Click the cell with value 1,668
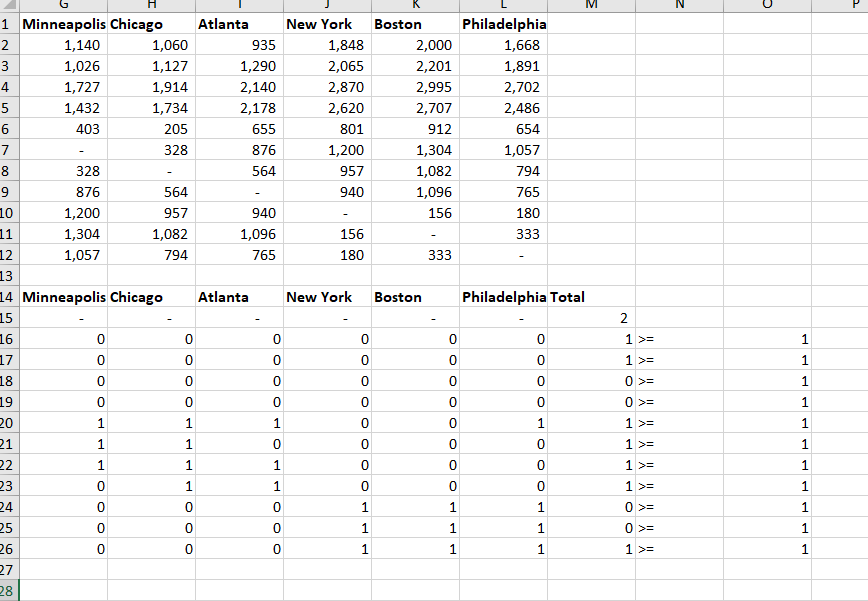 [x=503, y=45]
